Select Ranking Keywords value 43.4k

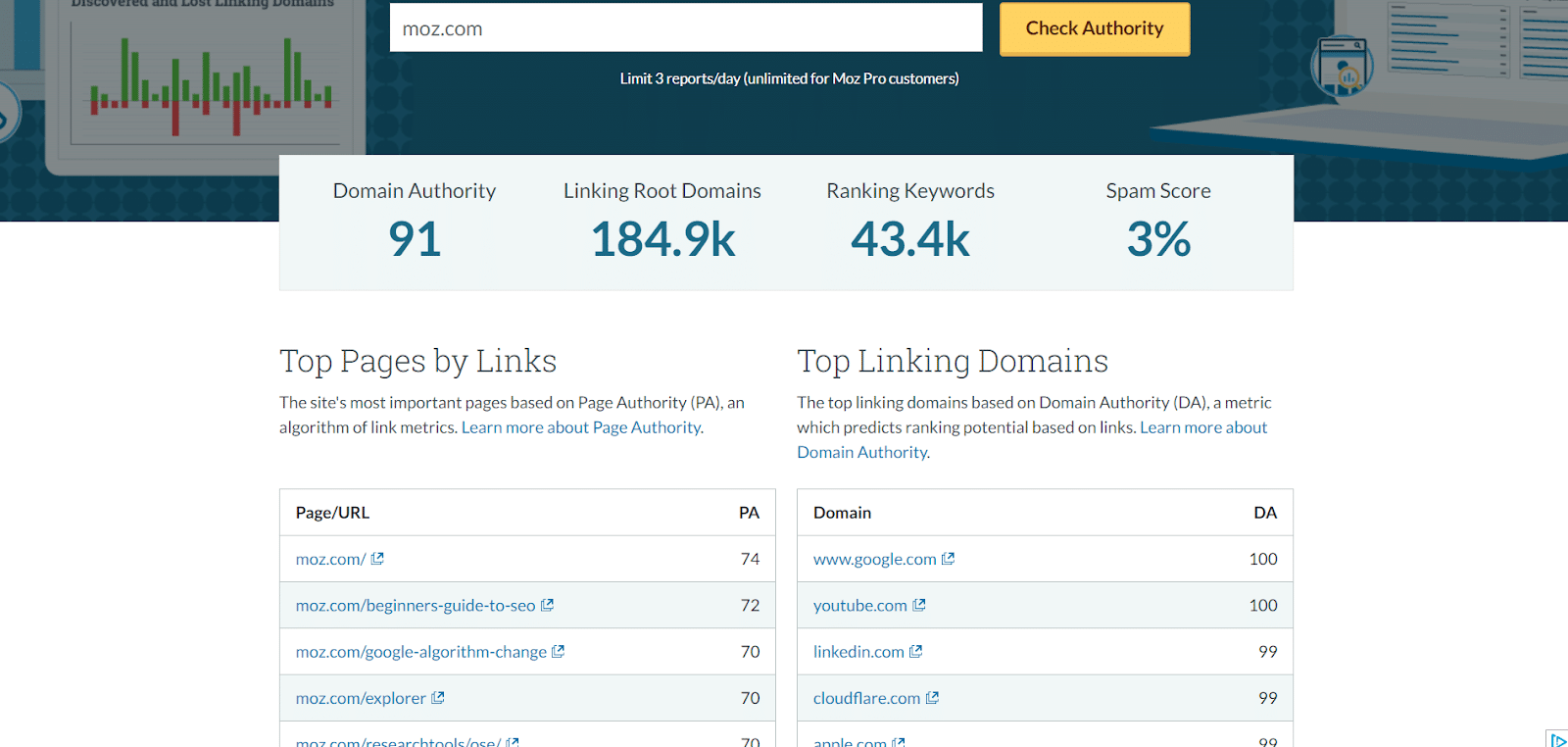910,239
